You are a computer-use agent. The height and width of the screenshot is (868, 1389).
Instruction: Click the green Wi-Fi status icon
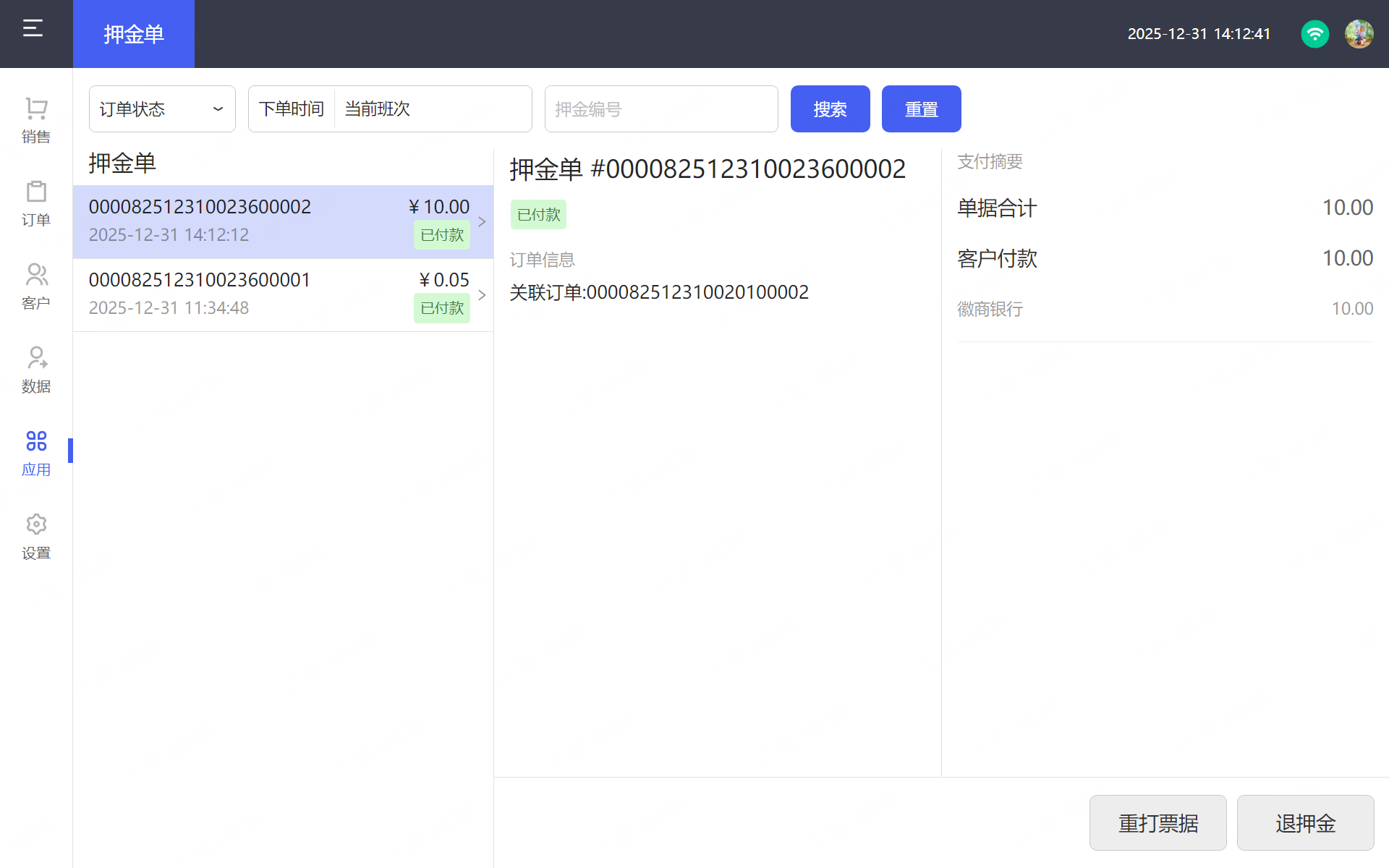(1314, 34)
